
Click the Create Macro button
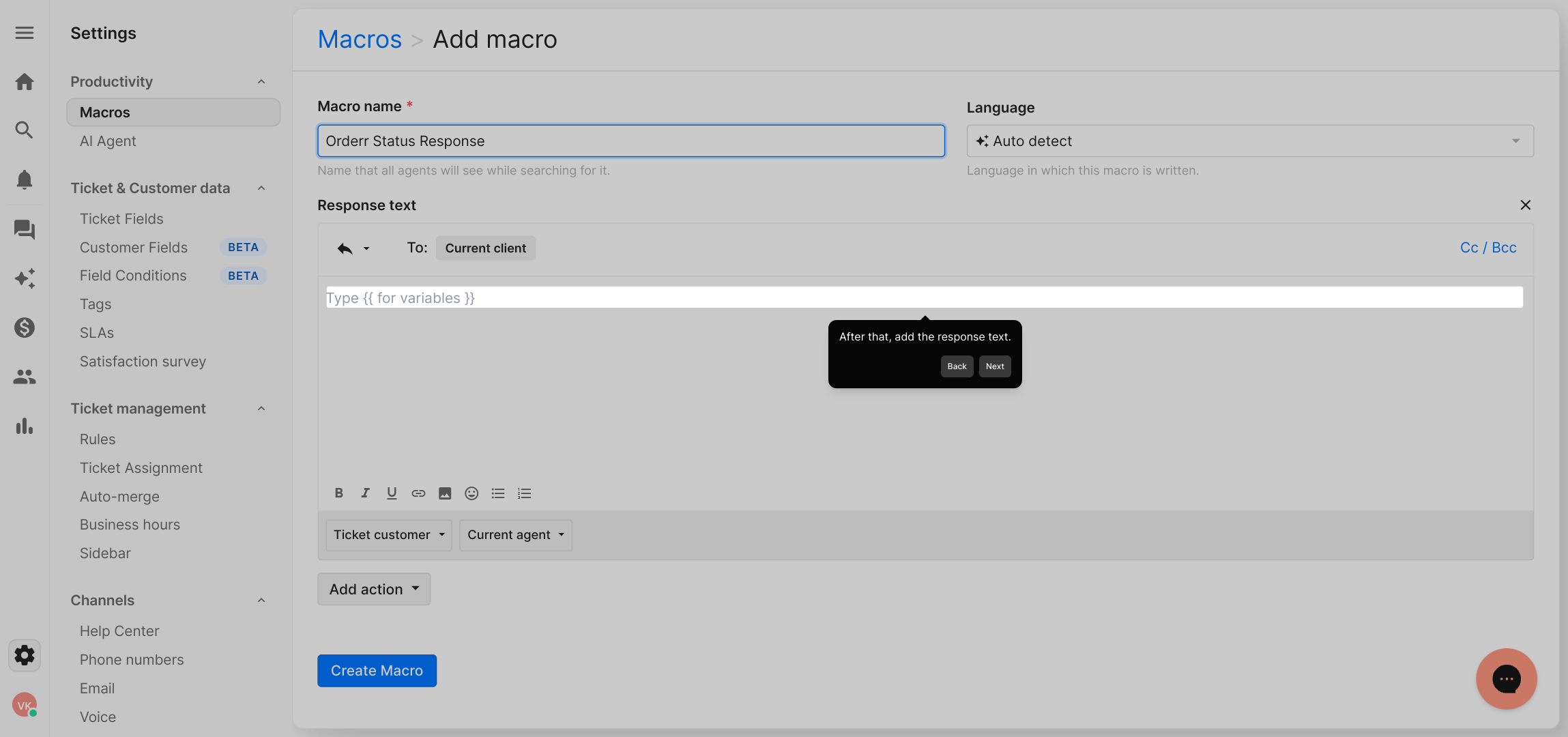point(377,671)
